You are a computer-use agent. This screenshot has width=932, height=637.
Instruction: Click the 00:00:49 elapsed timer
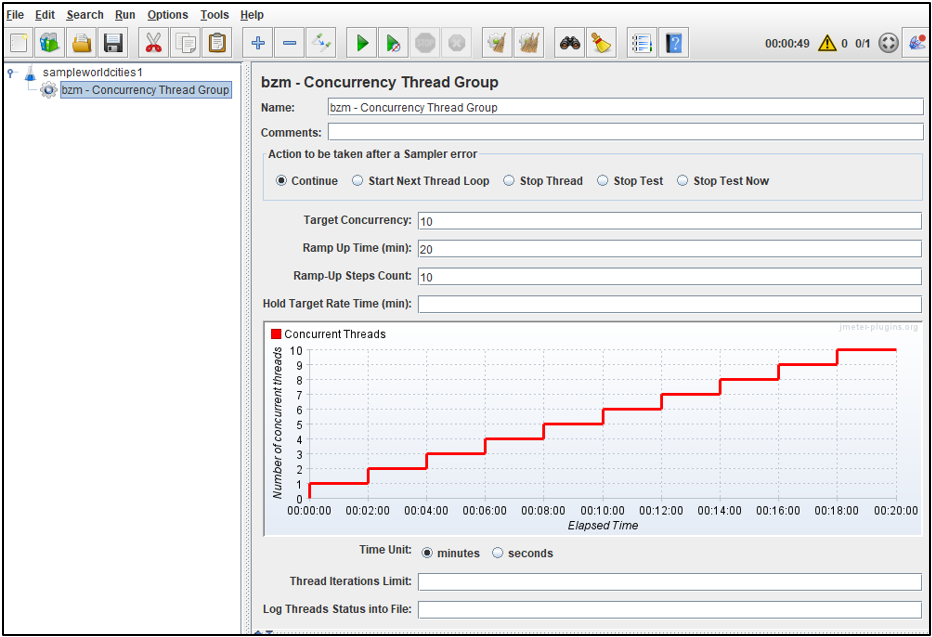click(787, 43)
